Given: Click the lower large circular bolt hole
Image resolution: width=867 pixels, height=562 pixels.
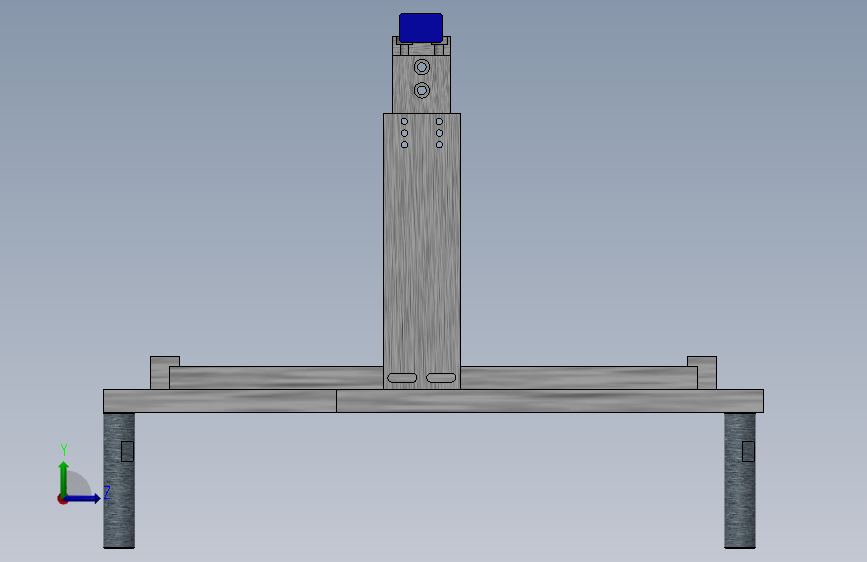Looking at the screenshot, I should pyautogui.click(x=422, y=90).
